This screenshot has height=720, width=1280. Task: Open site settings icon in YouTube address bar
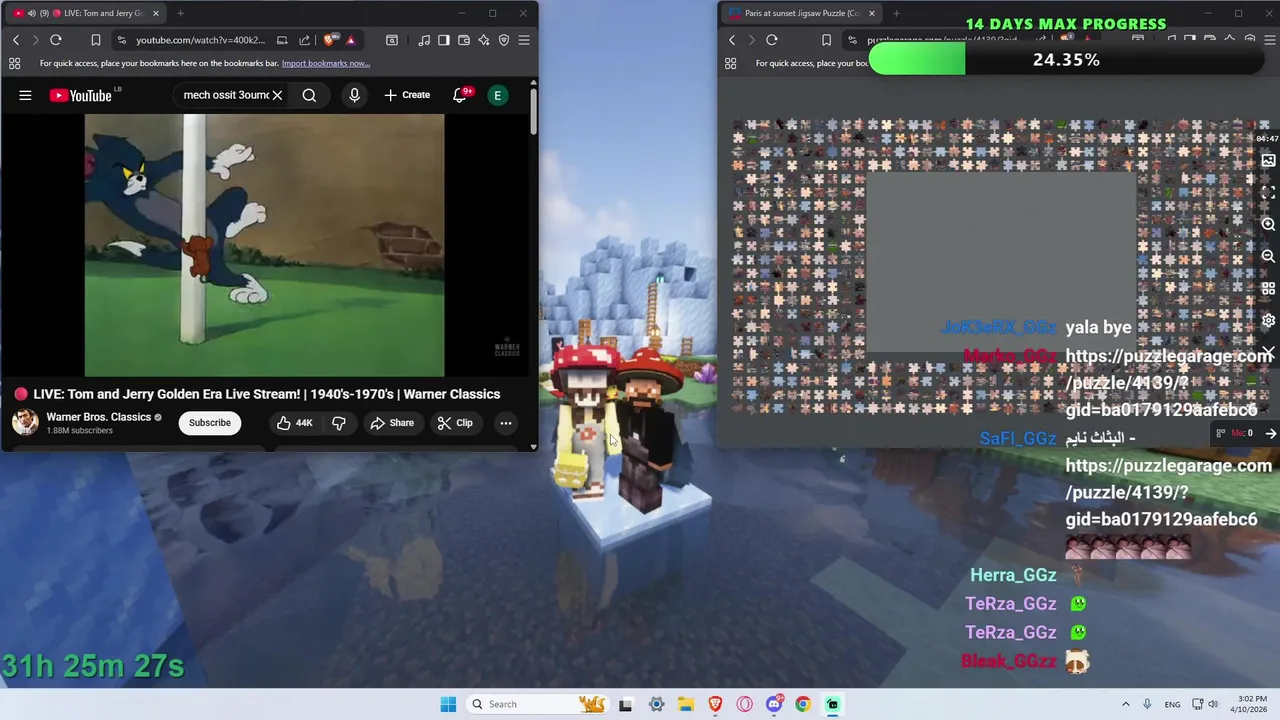point(121,40)
